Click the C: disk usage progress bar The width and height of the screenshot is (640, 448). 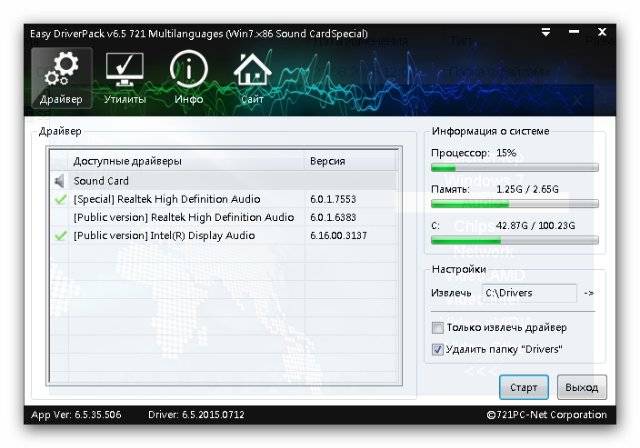point(515,240)
